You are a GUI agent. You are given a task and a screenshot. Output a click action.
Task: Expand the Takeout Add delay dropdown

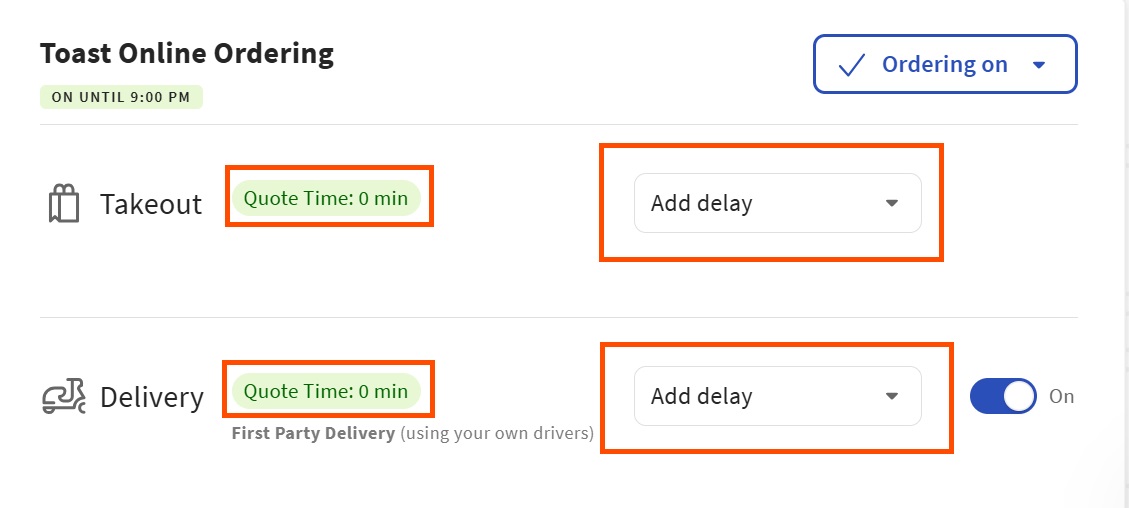(777, 203)
